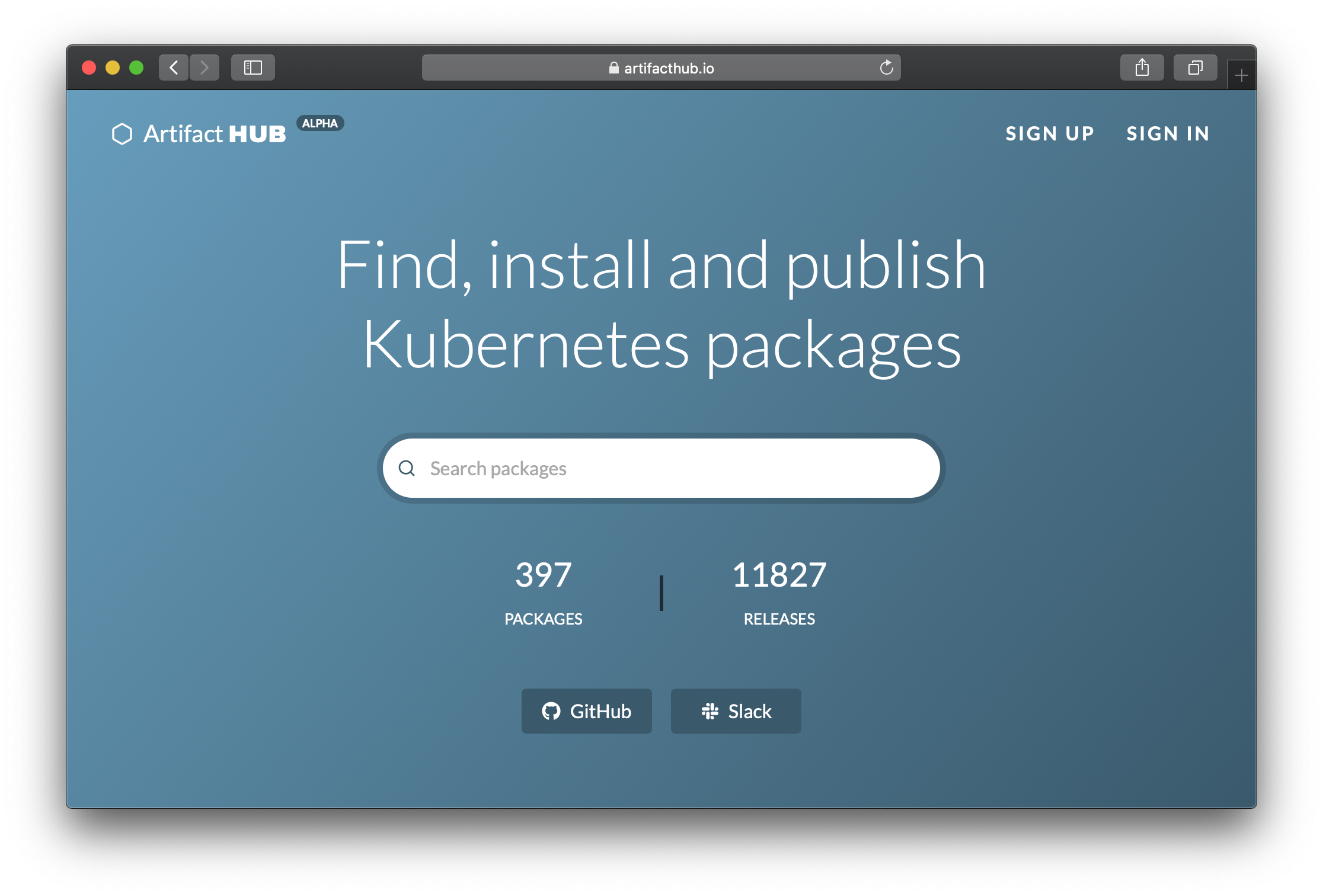
Task: Click the 397 PACKAGES stat display
Action: click(x=544, y=590)
